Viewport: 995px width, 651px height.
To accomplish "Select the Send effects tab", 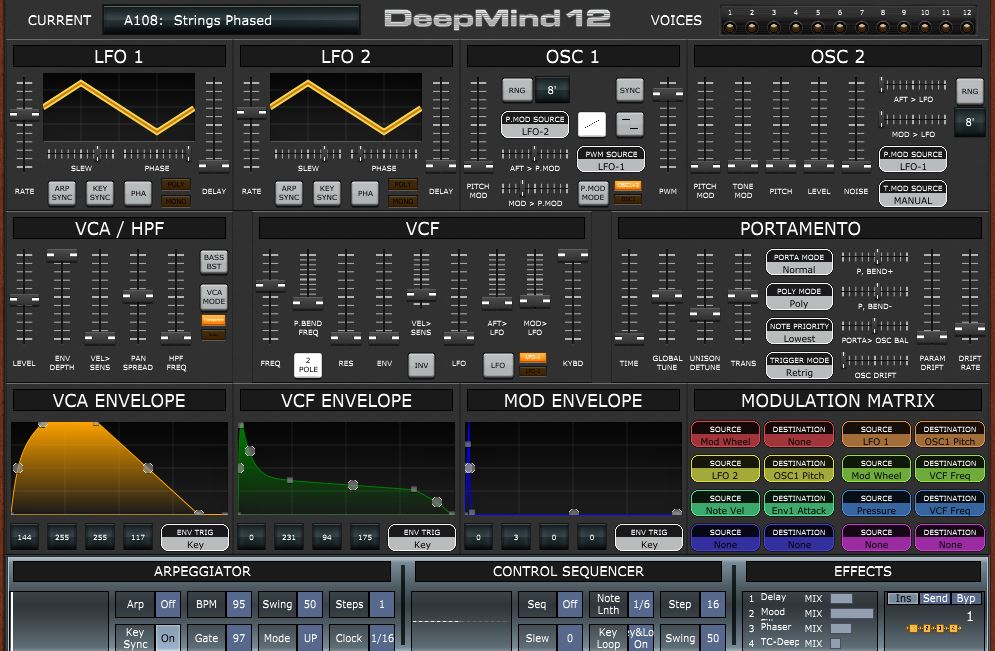I will (935, 598).
